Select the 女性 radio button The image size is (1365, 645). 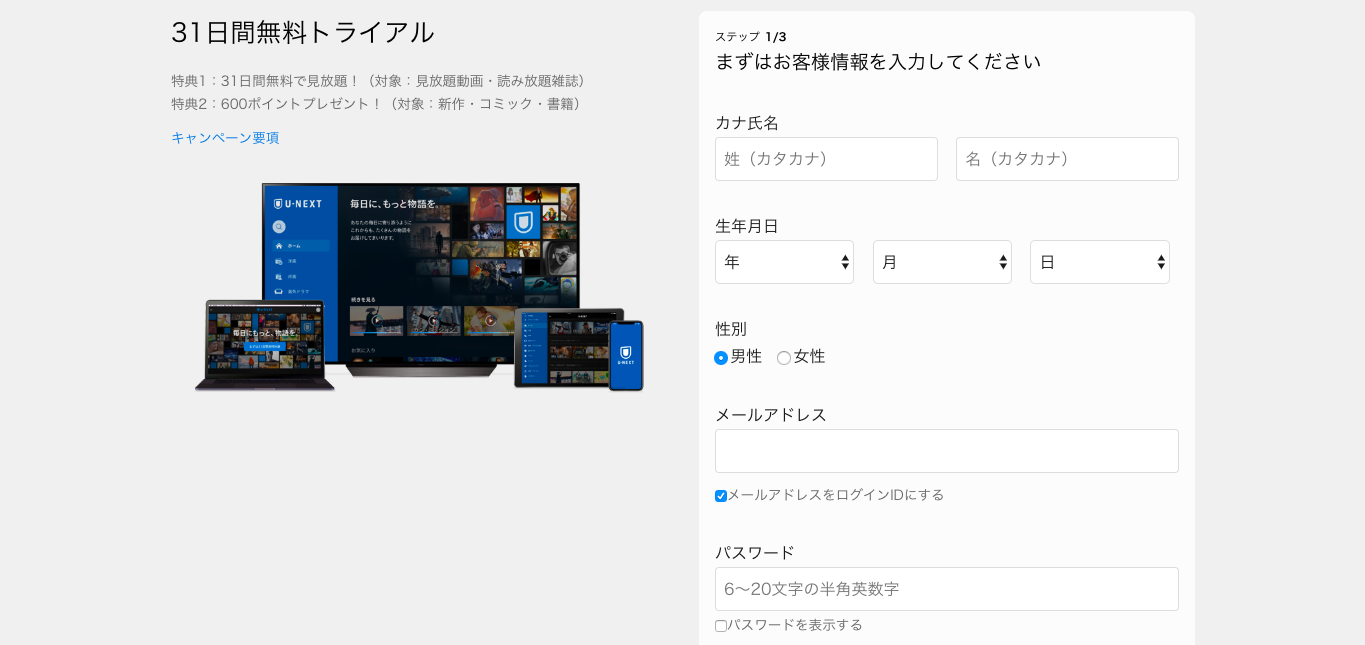(784, 358)
